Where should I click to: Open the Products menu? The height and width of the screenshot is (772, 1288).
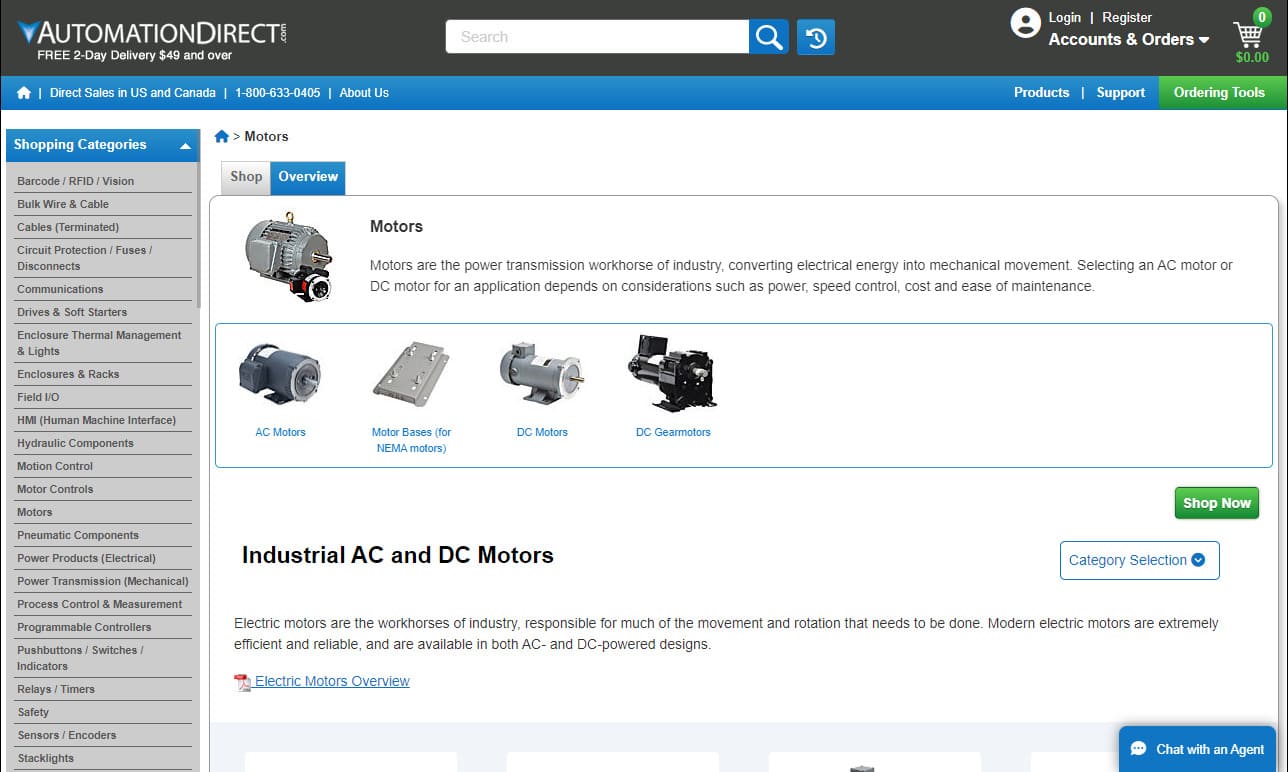point(1041,92)
